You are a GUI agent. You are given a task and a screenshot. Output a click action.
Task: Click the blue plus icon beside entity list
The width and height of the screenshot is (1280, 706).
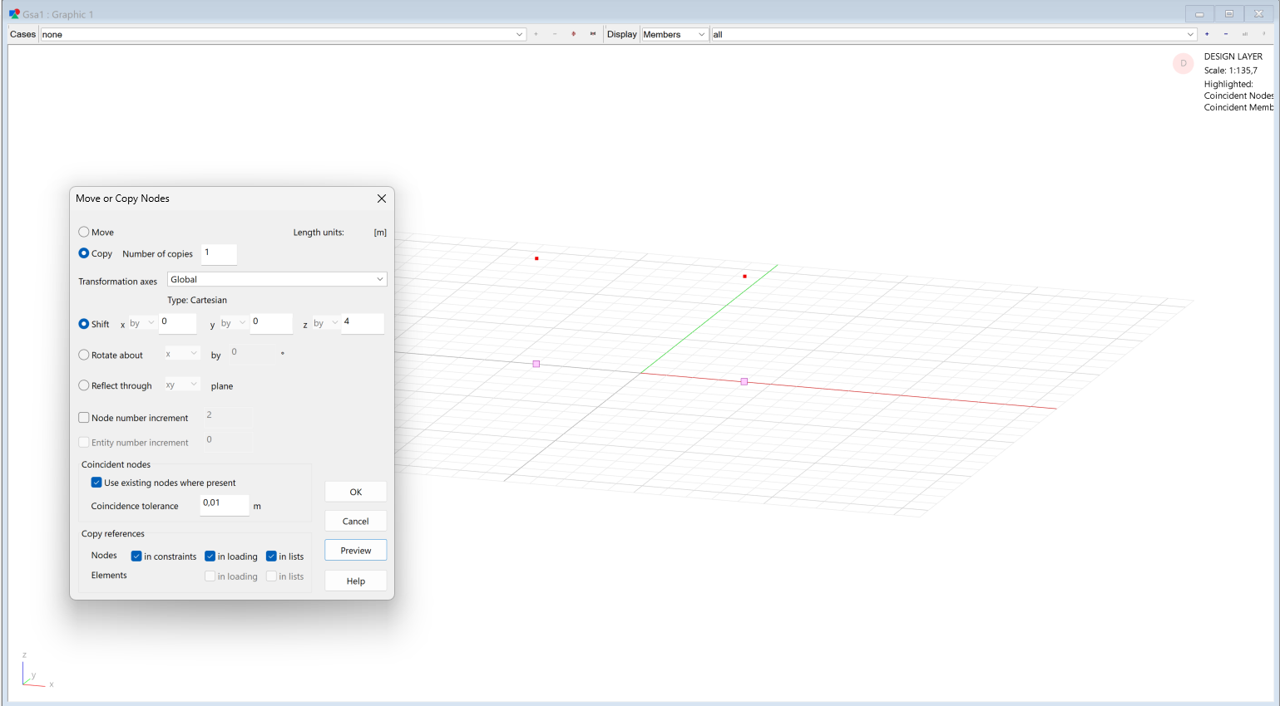point(1207,34)
